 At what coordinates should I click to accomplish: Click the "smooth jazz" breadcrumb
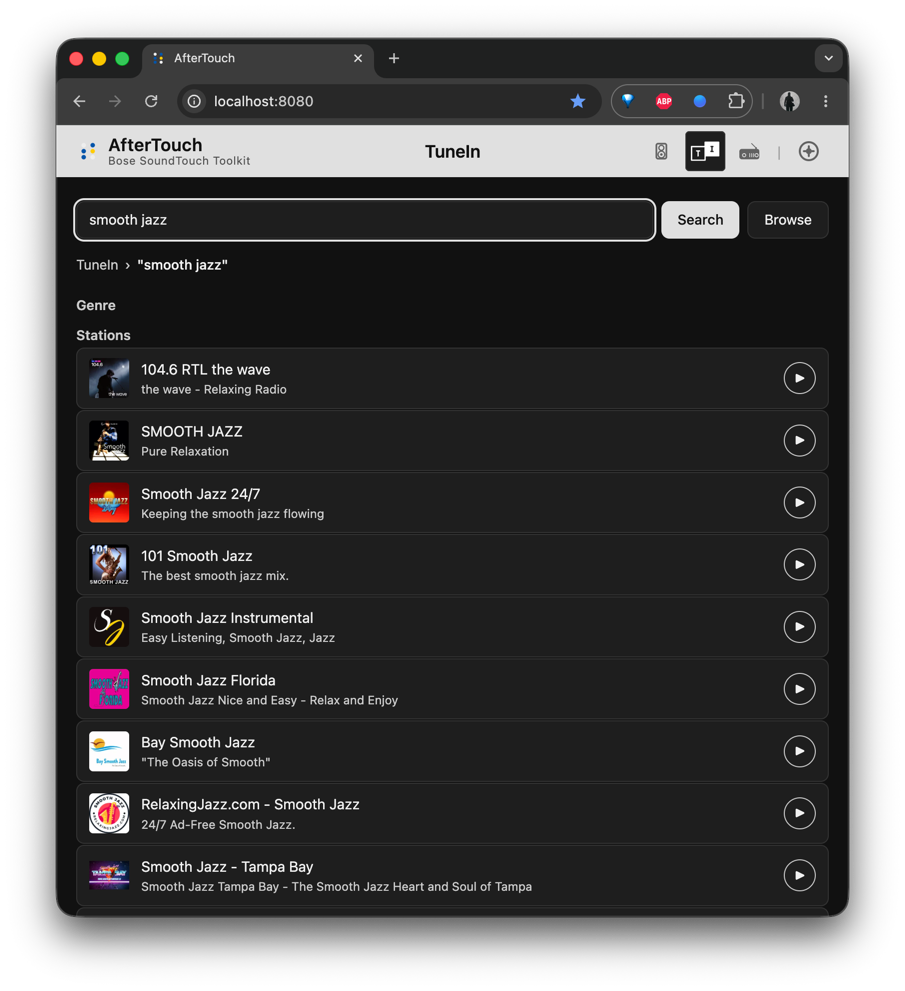click(x=182, y=265)
